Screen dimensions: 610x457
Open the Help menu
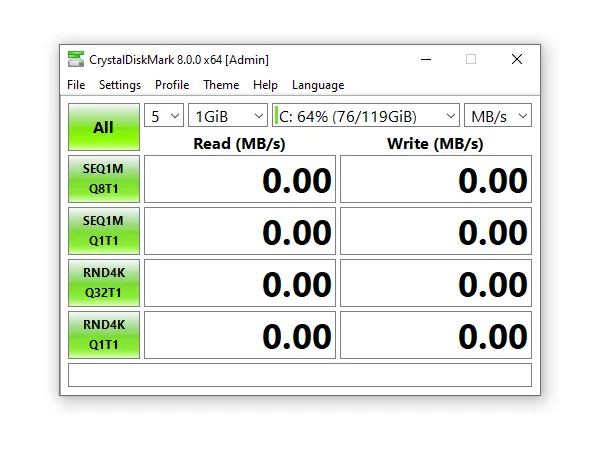coord(265,85)
